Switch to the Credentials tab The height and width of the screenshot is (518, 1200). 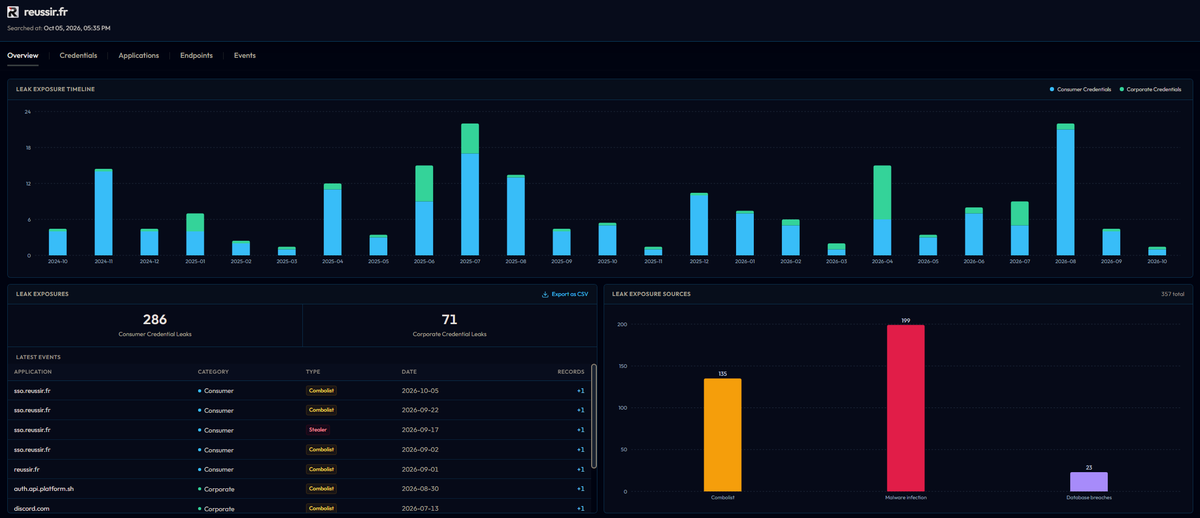click(x=78, y=55)
